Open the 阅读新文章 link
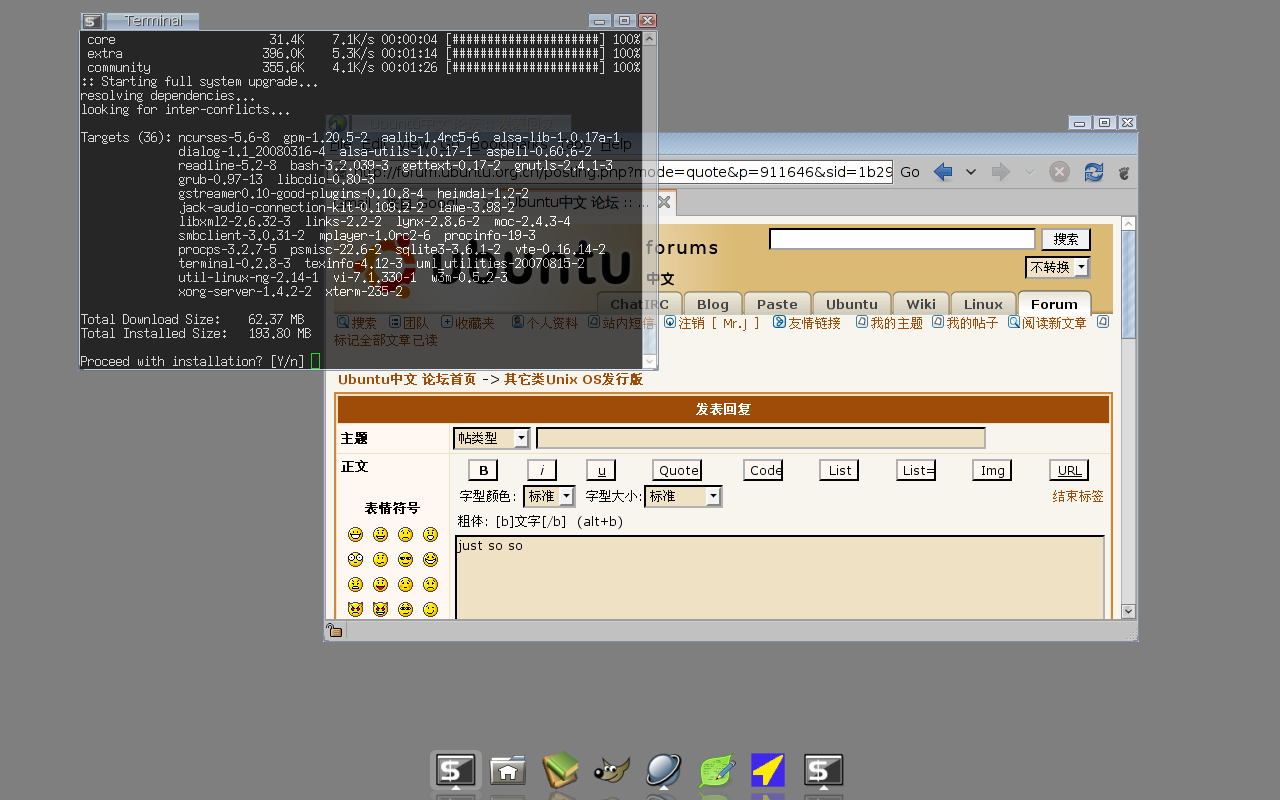This screenshot has height=800, width=1280. [x=1054, y=323]
